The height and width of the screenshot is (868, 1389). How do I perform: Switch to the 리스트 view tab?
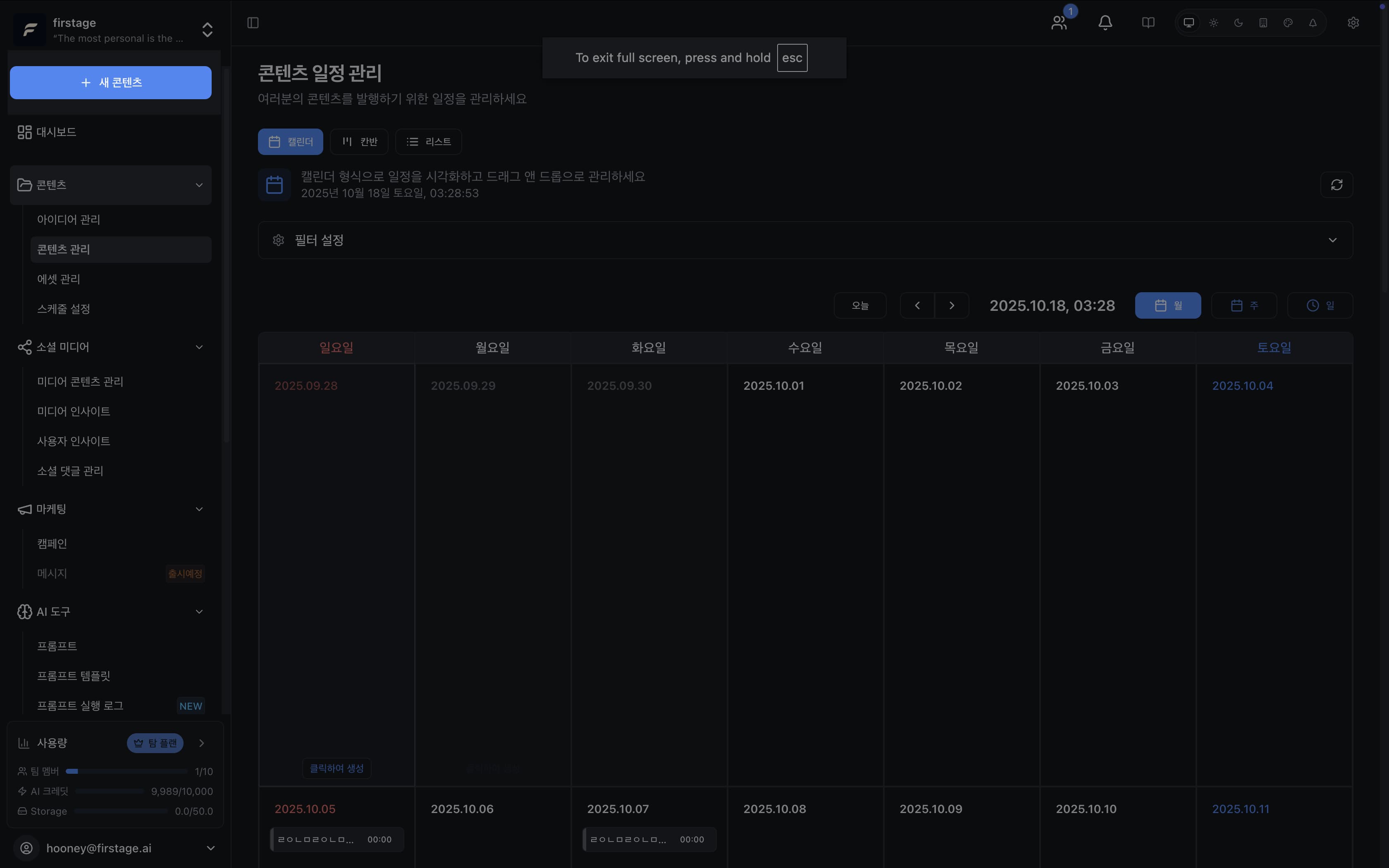428,142
